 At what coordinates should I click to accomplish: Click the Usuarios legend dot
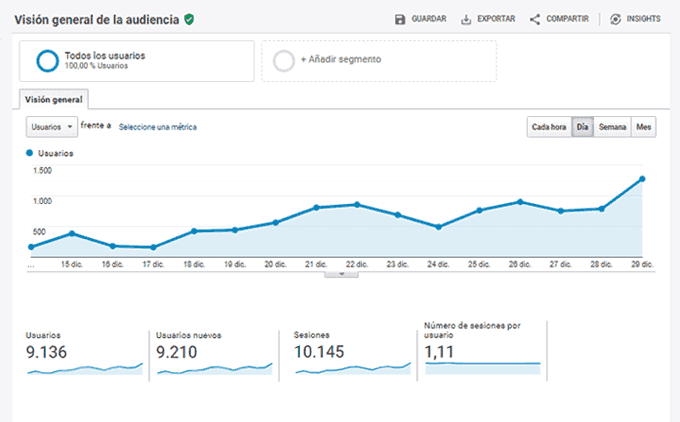(30, 153)
